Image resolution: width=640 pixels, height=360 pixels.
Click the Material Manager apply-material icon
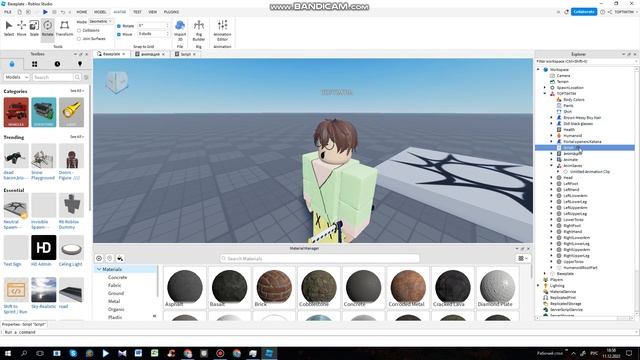(x=120, y=258)
